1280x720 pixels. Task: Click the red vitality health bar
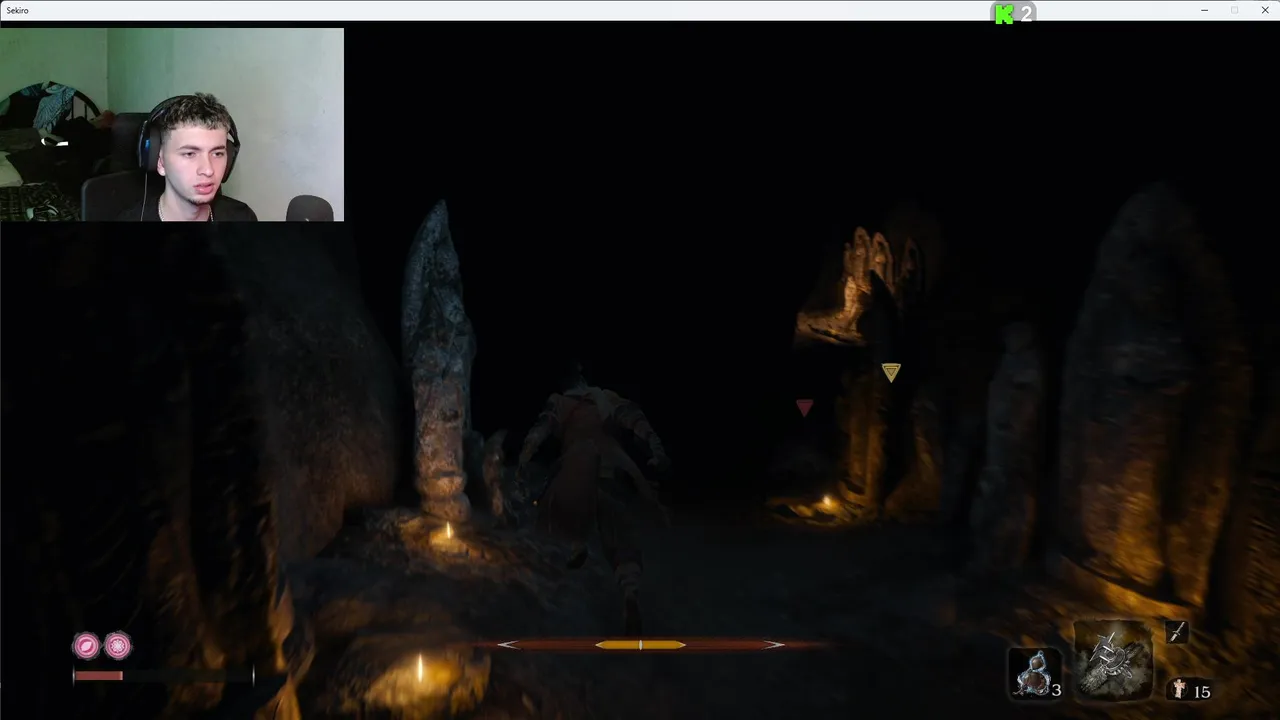pos(98,676)
